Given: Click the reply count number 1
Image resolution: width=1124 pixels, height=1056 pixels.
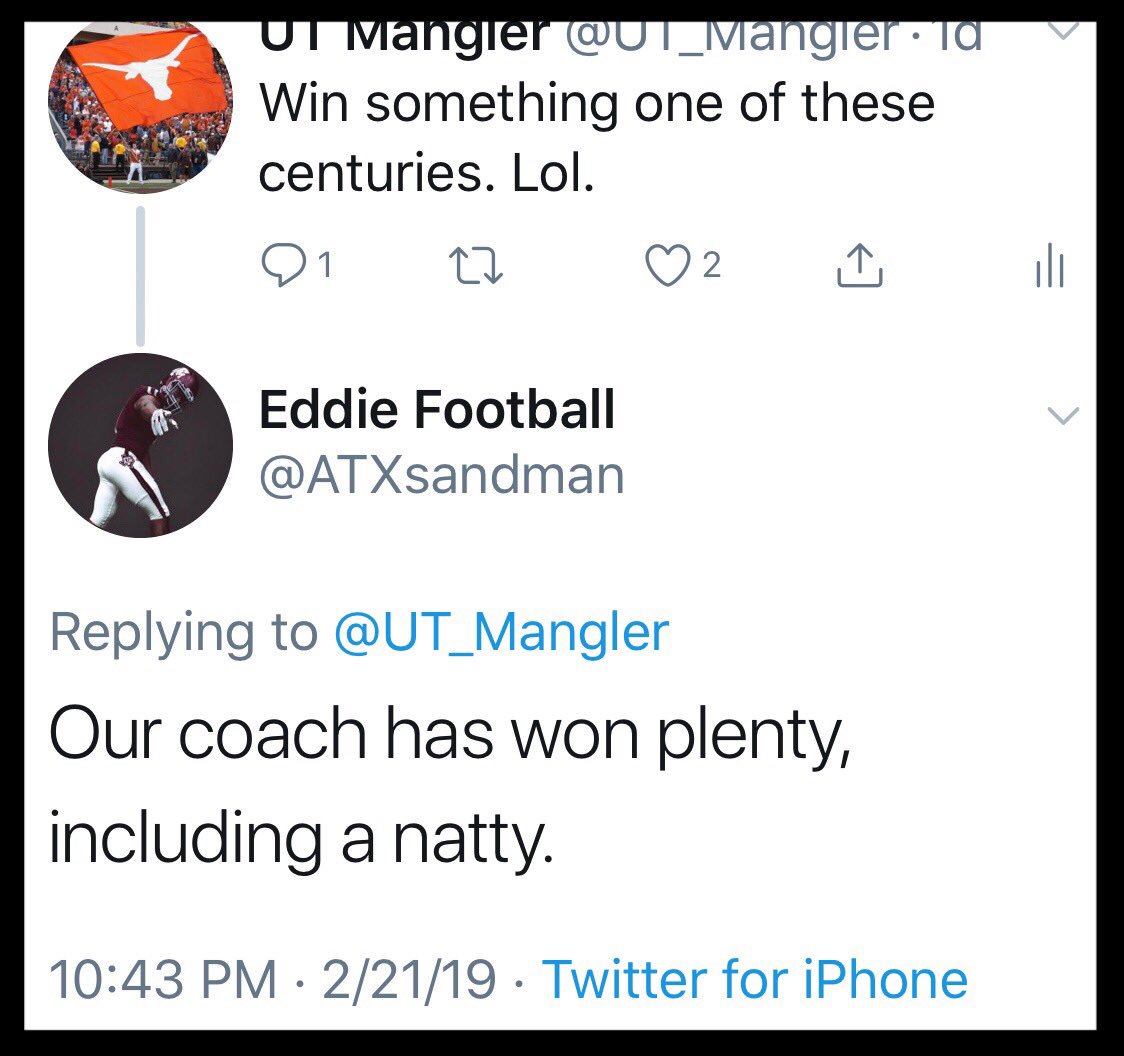Looking at the screenshot, I should tap(325, 265).
